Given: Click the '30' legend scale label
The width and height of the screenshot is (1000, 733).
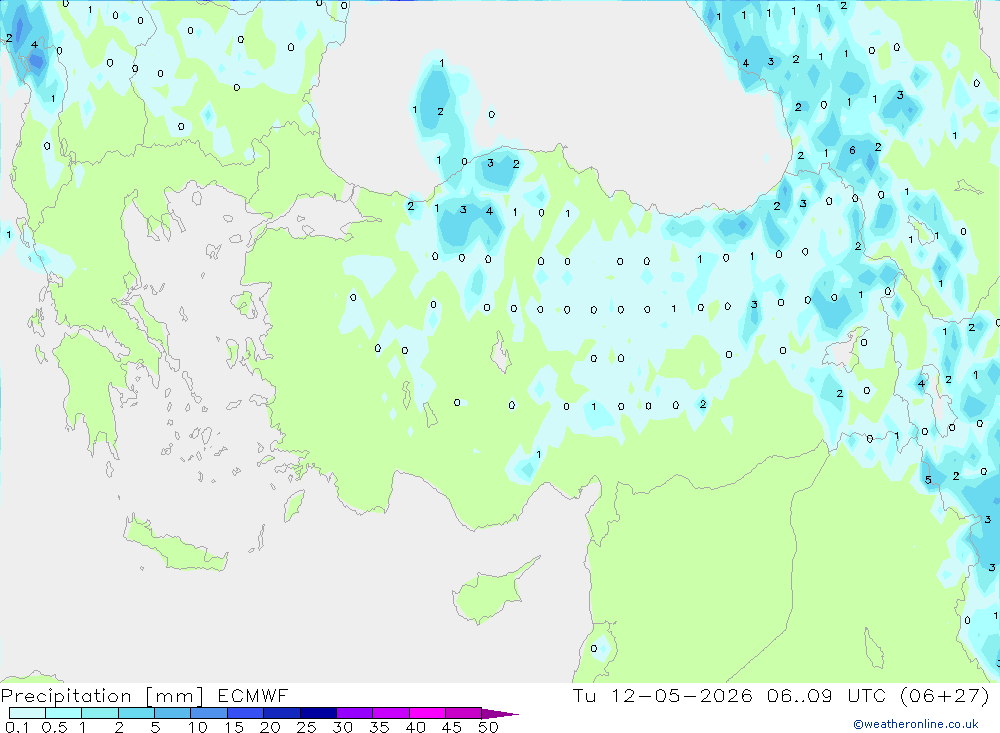Looking at the screenshot, I should (x=342, y=727).
